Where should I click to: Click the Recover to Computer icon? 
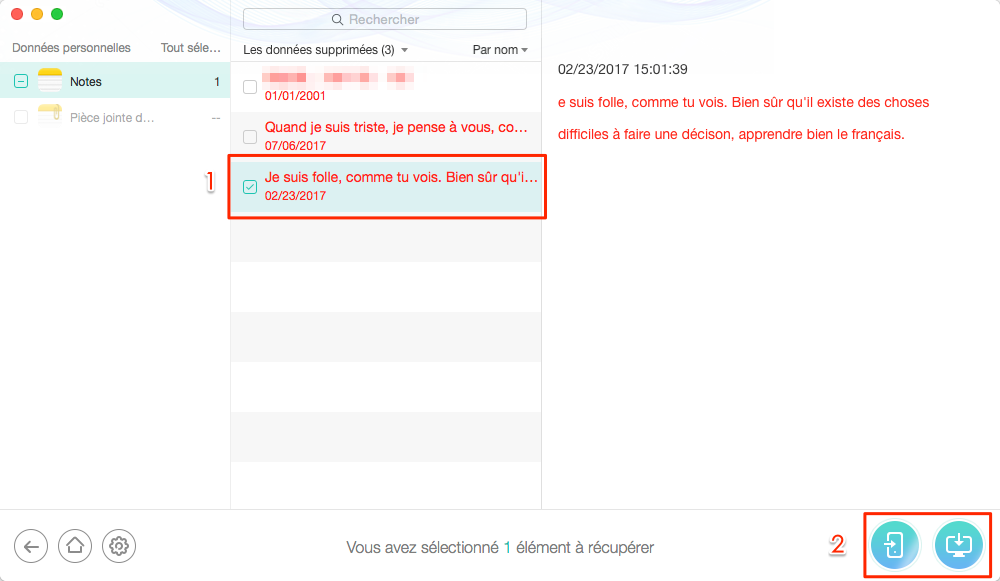point(958,545)
